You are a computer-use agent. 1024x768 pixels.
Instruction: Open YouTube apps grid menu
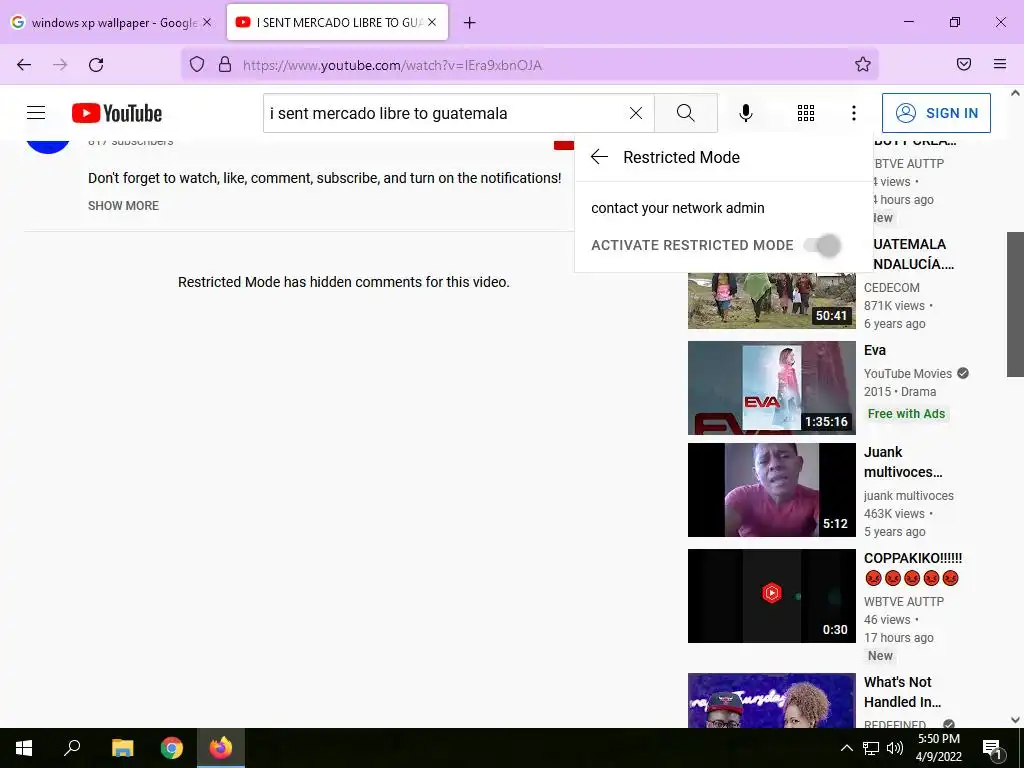[x=806, y=113]
